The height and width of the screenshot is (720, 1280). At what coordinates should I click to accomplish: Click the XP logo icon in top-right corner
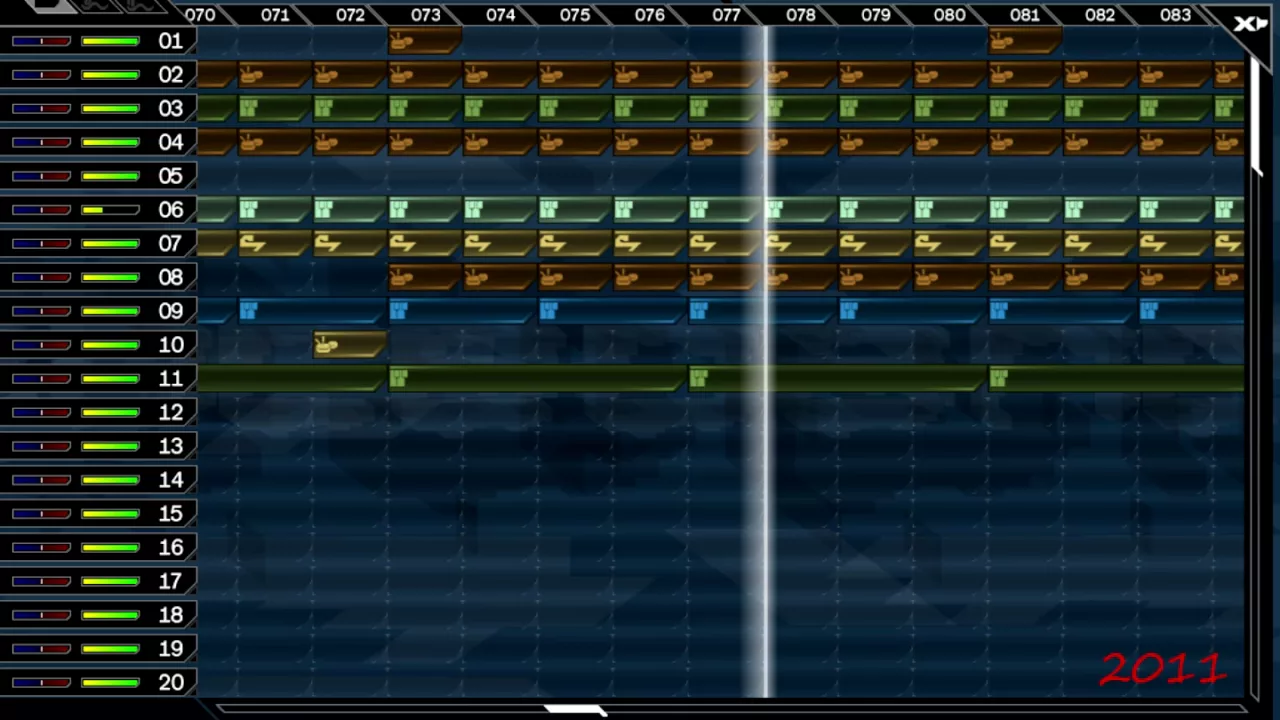tap(1249, 23)
